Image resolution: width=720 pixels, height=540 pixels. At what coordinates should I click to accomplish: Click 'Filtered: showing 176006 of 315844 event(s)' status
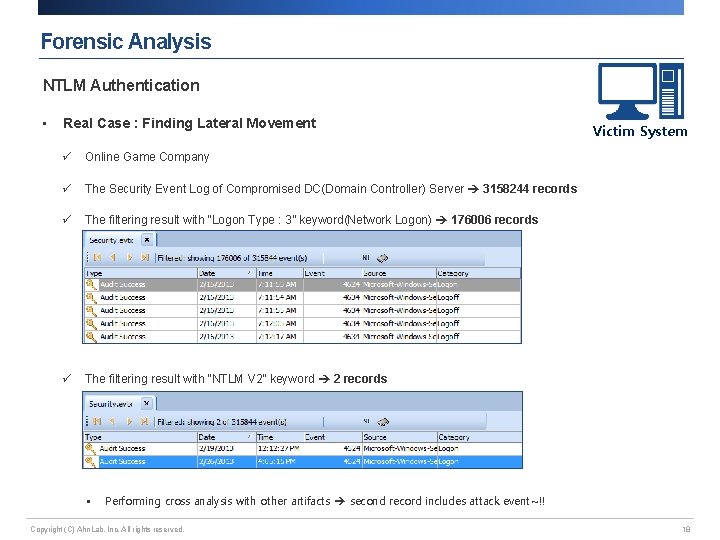(x=232, y=258)
